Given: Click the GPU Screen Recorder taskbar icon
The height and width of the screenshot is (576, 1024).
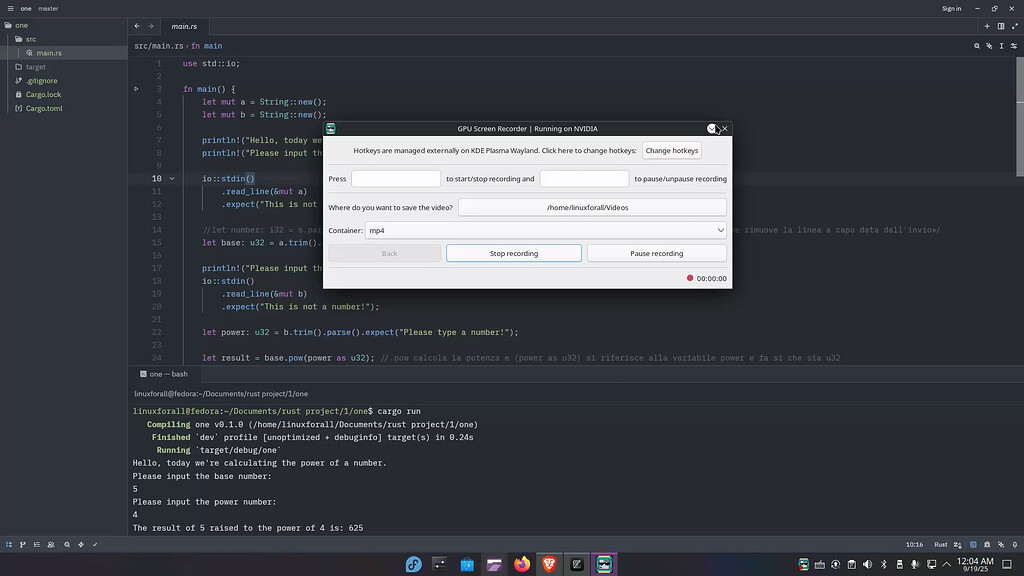Looking at the screenshot, I should tap(604, 564).
